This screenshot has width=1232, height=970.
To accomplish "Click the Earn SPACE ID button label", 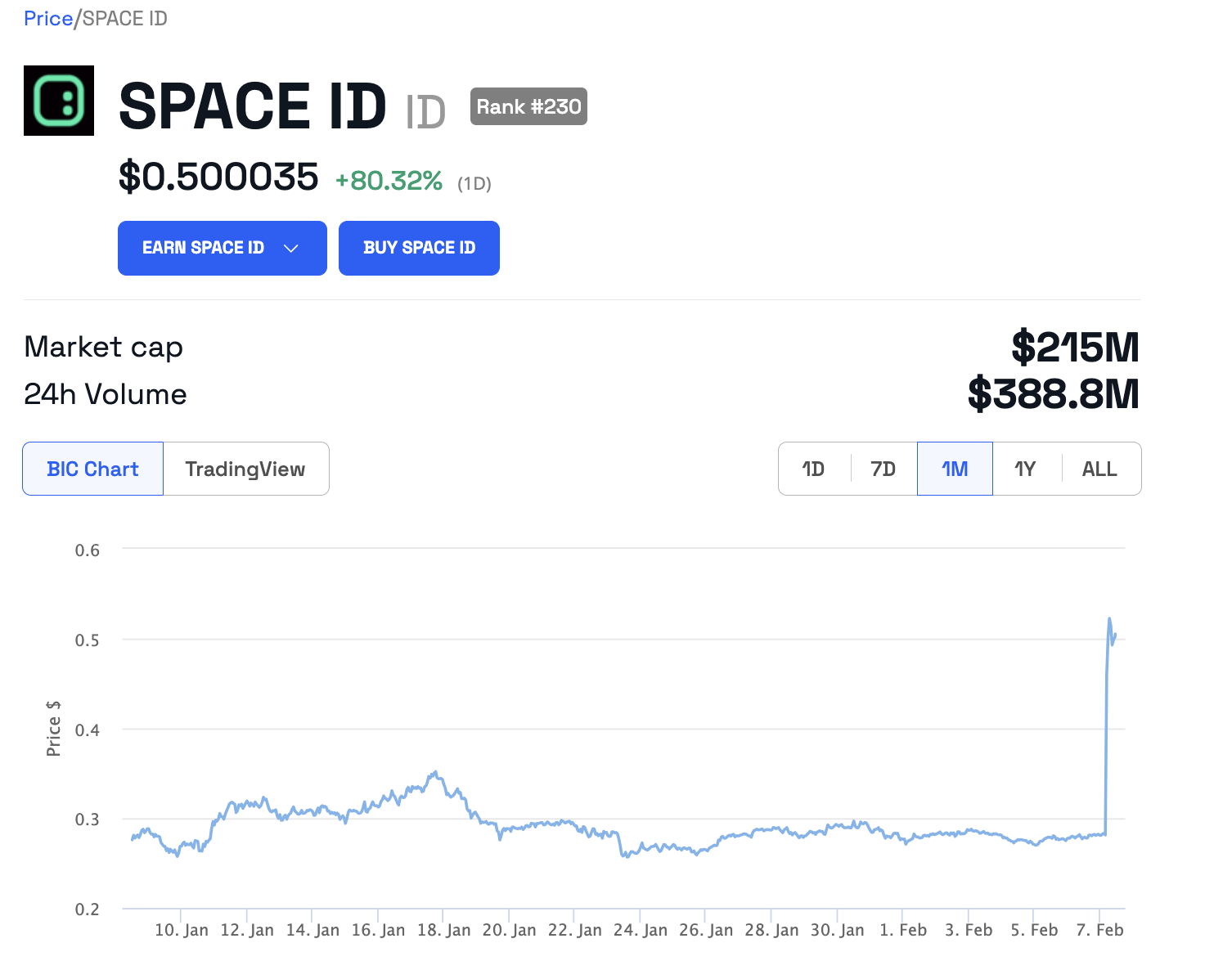I will (203, 249).
